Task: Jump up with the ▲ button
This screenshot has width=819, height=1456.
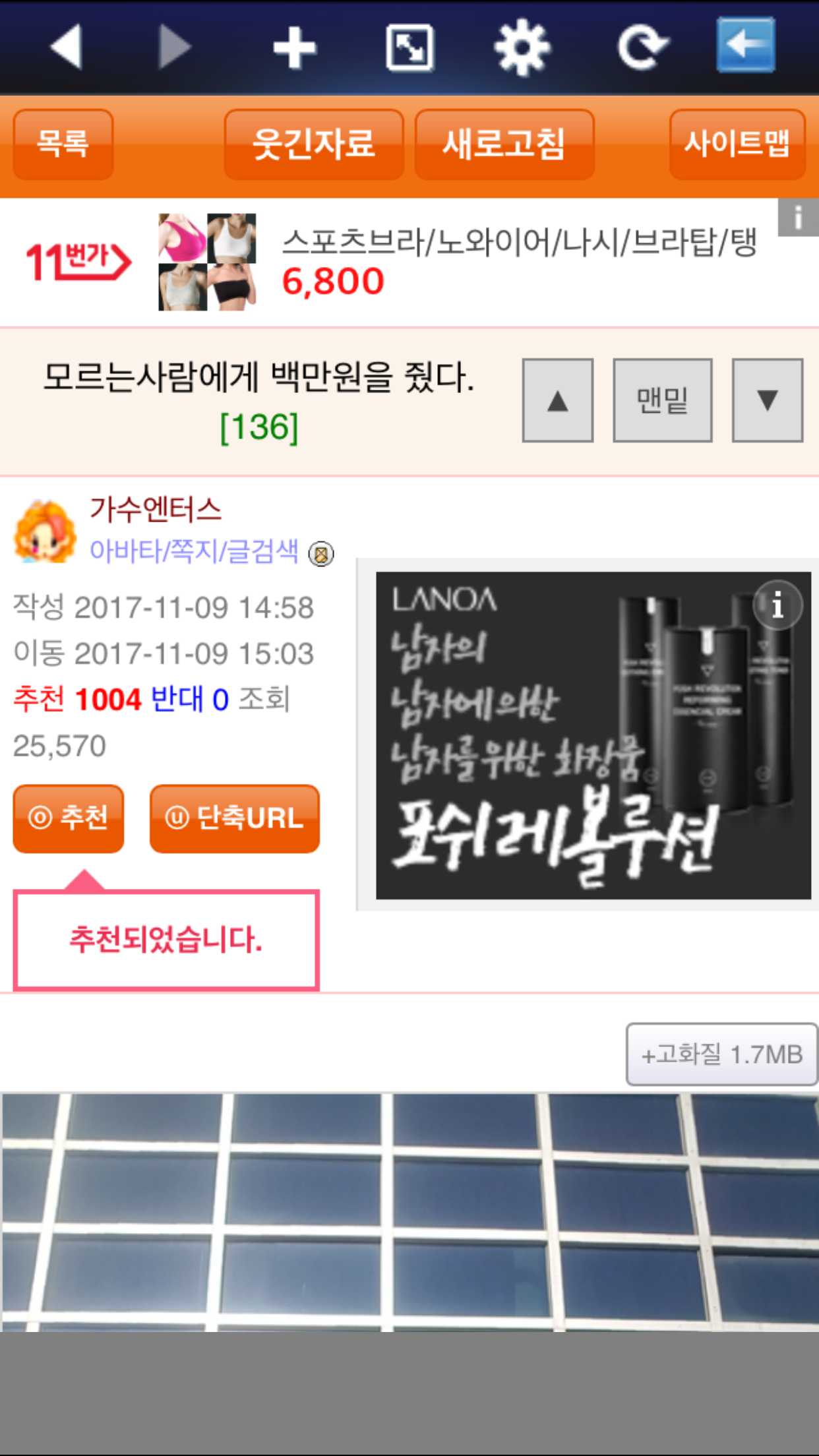Action: click(558, 400)
